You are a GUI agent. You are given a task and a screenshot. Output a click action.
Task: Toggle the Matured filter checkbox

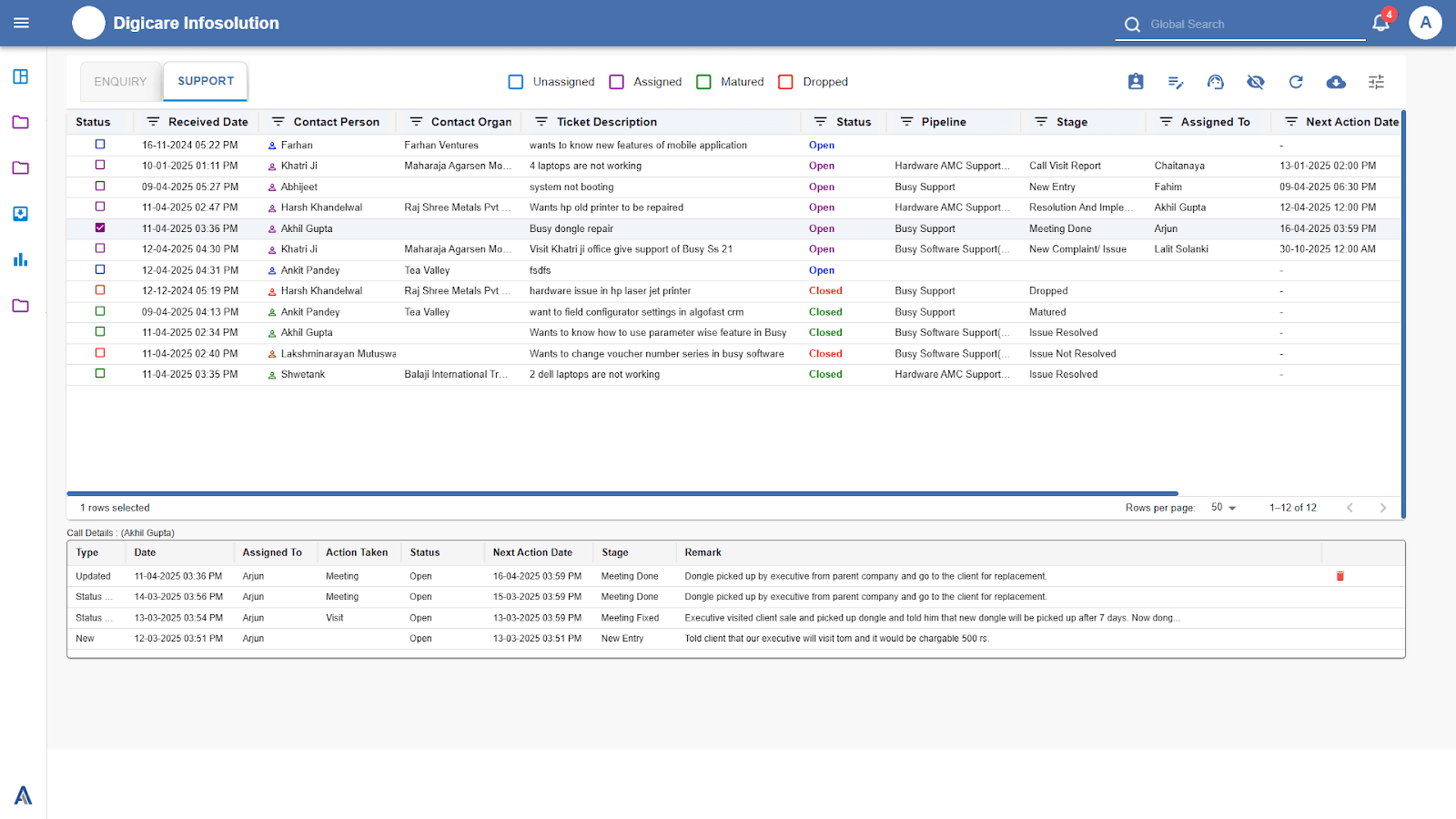[703, 82]
